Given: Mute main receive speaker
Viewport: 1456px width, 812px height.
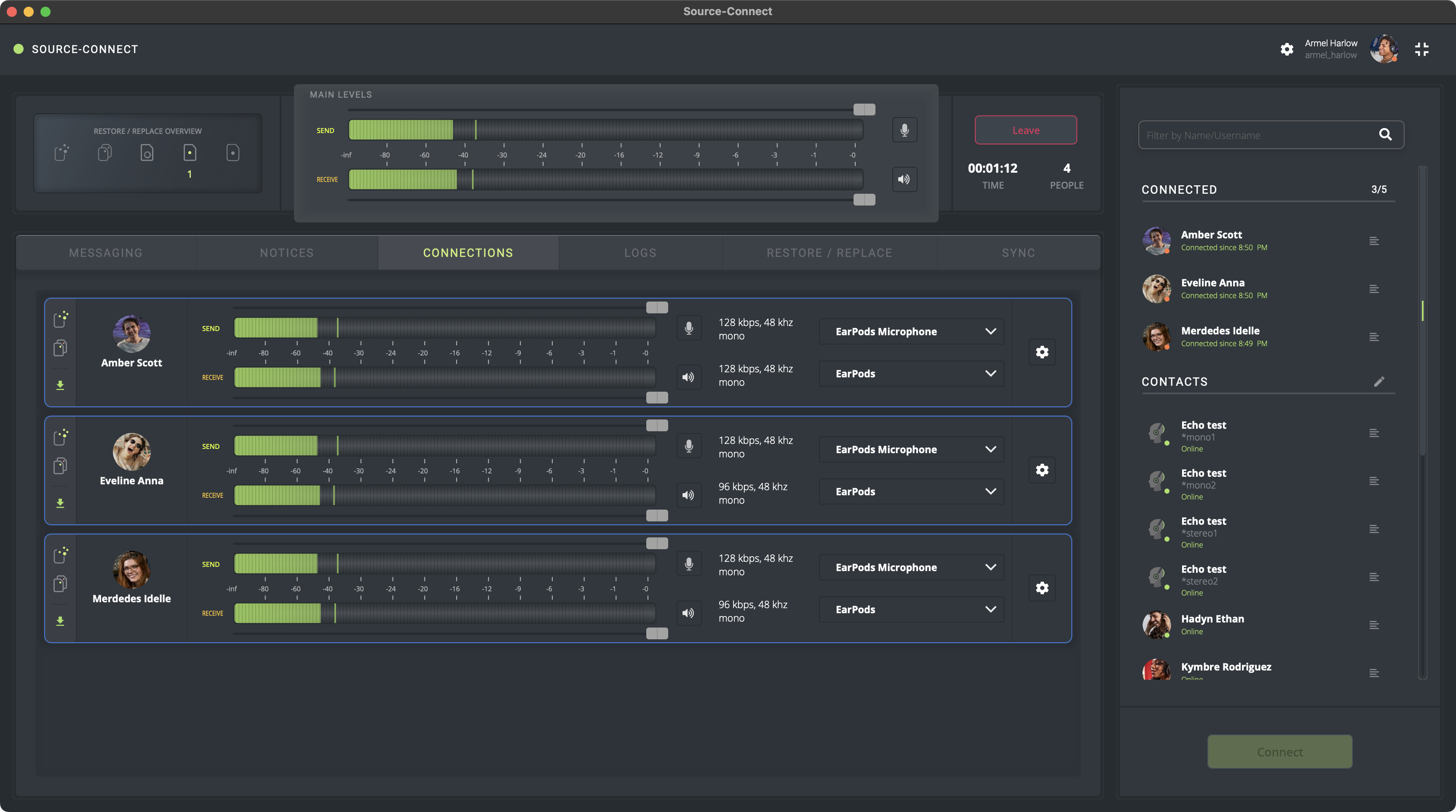Looking at the screenshot, I should (905, 179).
